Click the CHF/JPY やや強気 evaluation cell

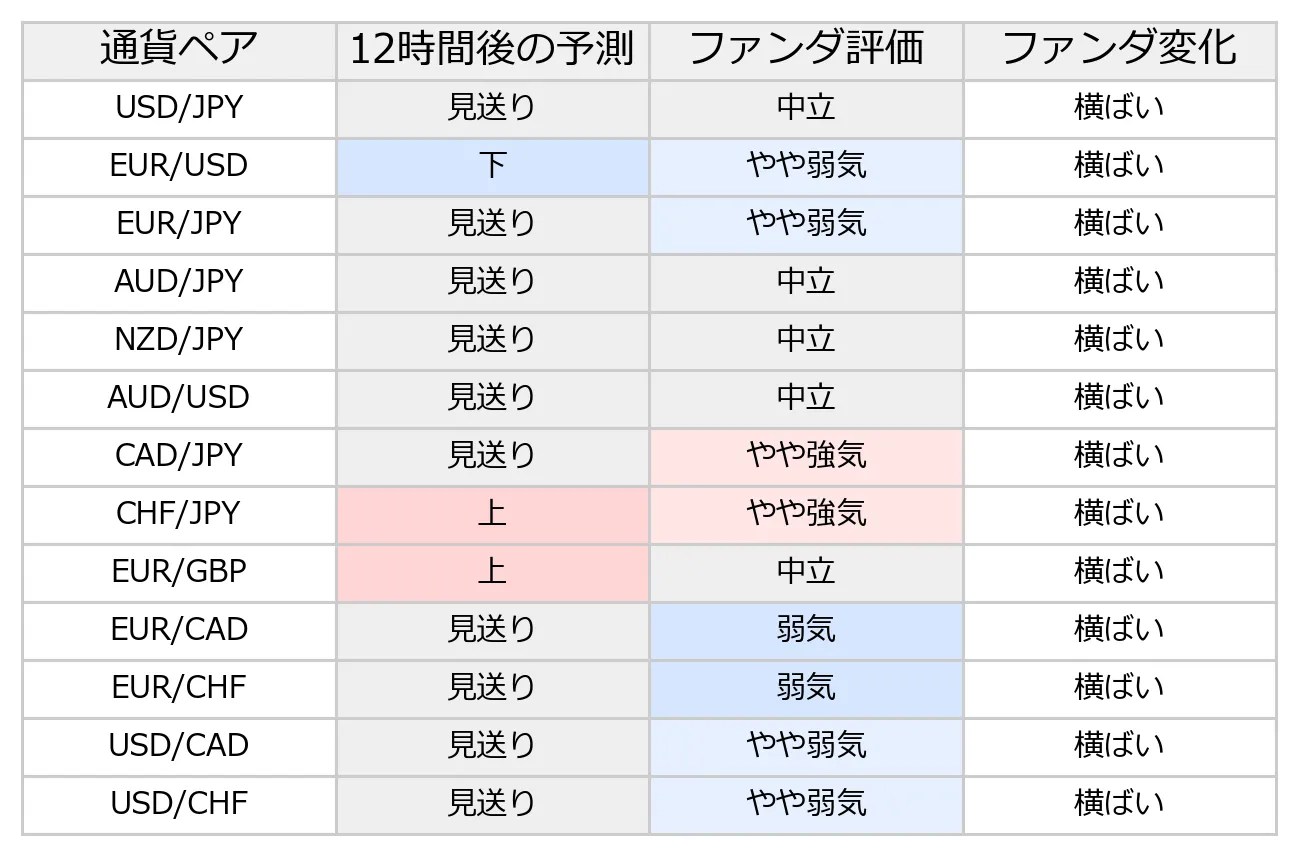(x=806, y=514)
